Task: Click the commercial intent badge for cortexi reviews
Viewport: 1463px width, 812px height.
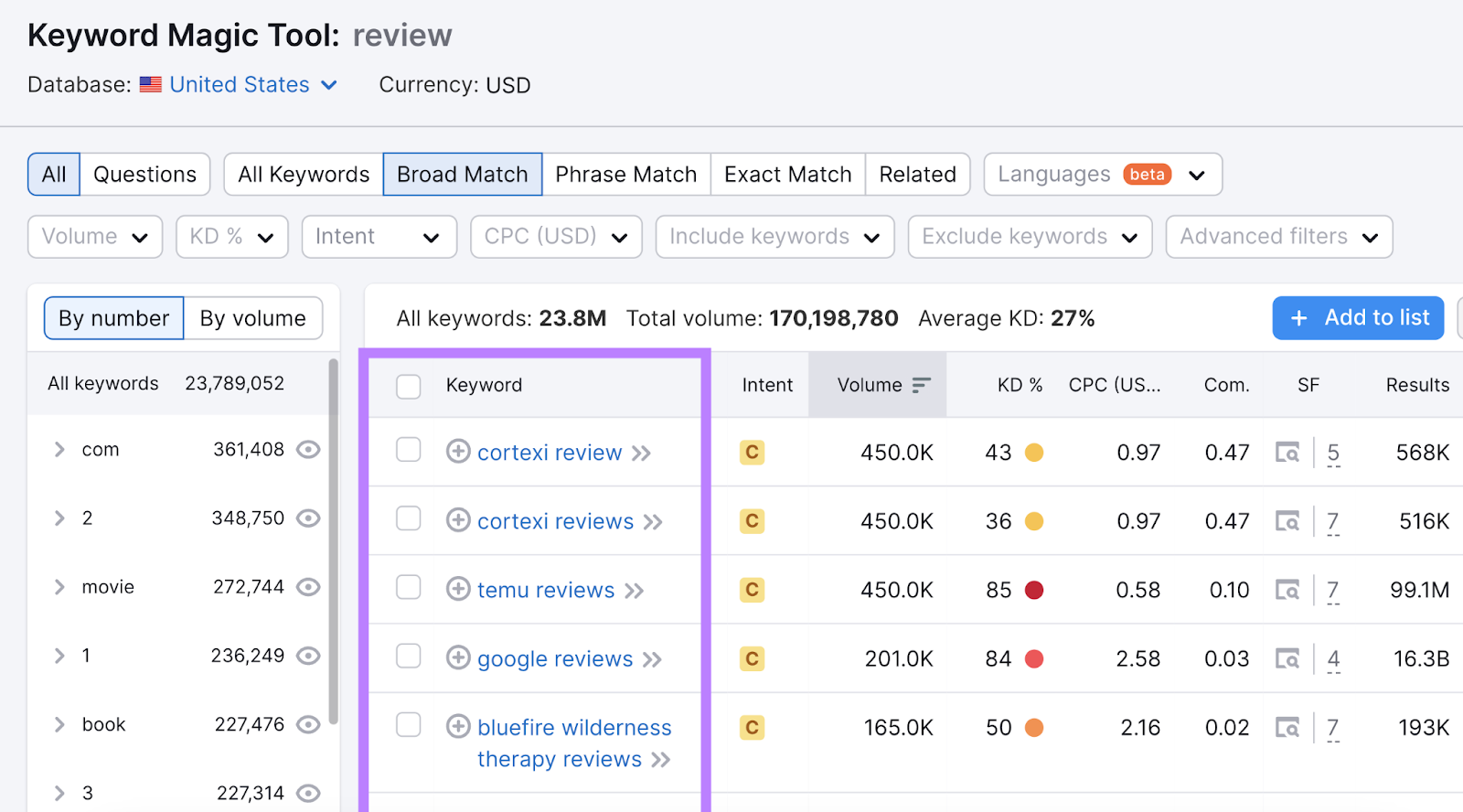Action: 752,521
